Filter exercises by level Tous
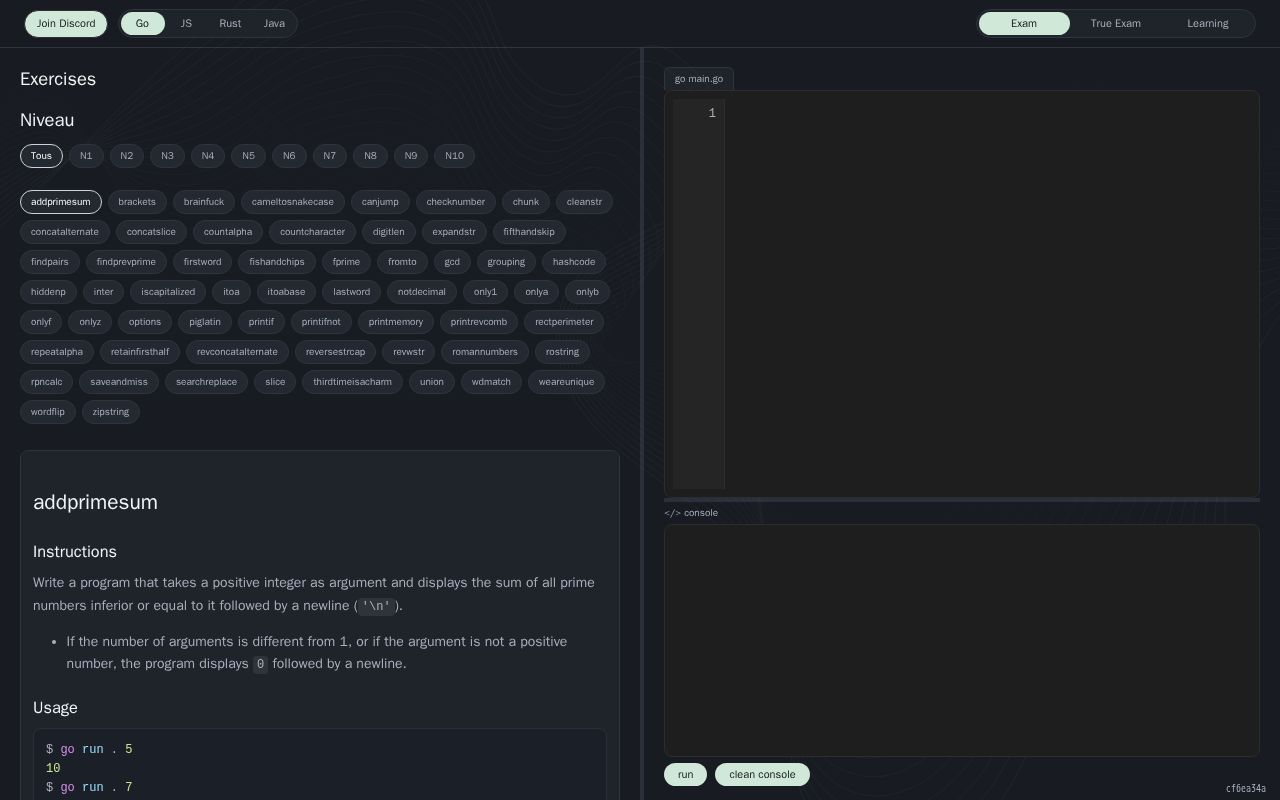Screen dimensions: 1280x800 [x=41, y=156]
